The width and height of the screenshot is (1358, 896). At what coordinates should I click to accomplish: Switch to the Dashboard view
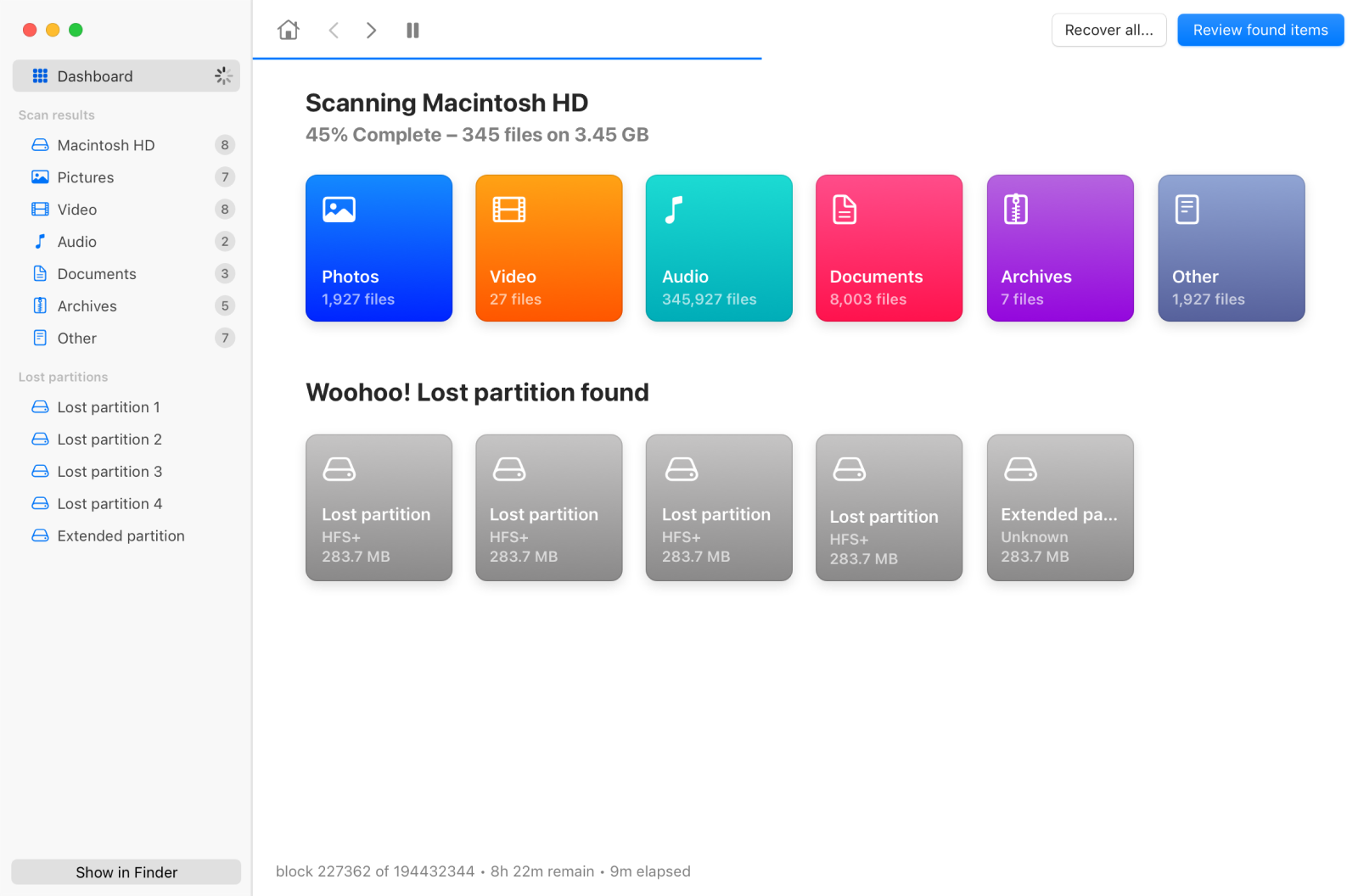click(93, 76)
